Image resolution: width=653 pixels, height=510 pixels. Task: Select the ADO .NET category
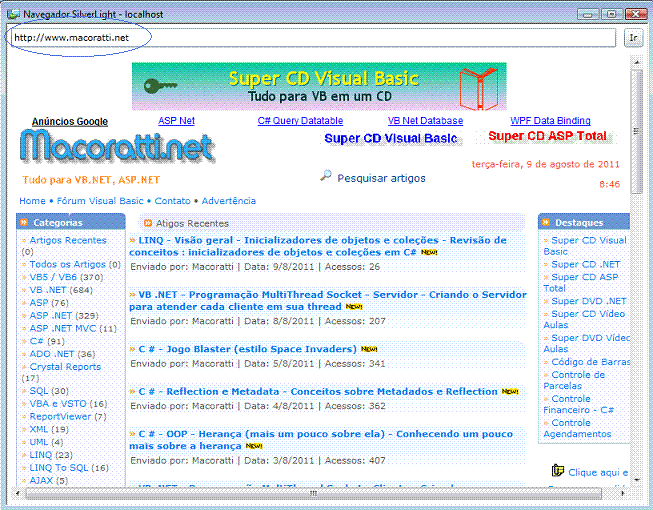tap(52, 354)
